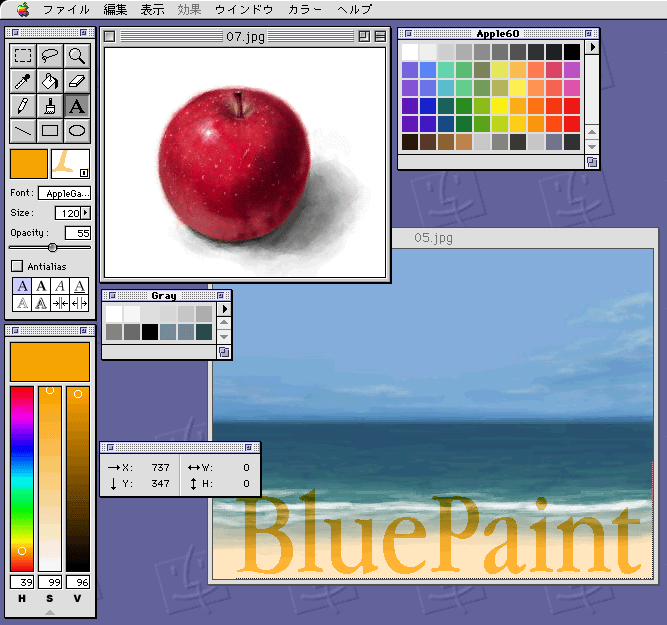Screen dimensions: 667x625
Task: Click the Saturation slider strip
Action: click(50, 479)
